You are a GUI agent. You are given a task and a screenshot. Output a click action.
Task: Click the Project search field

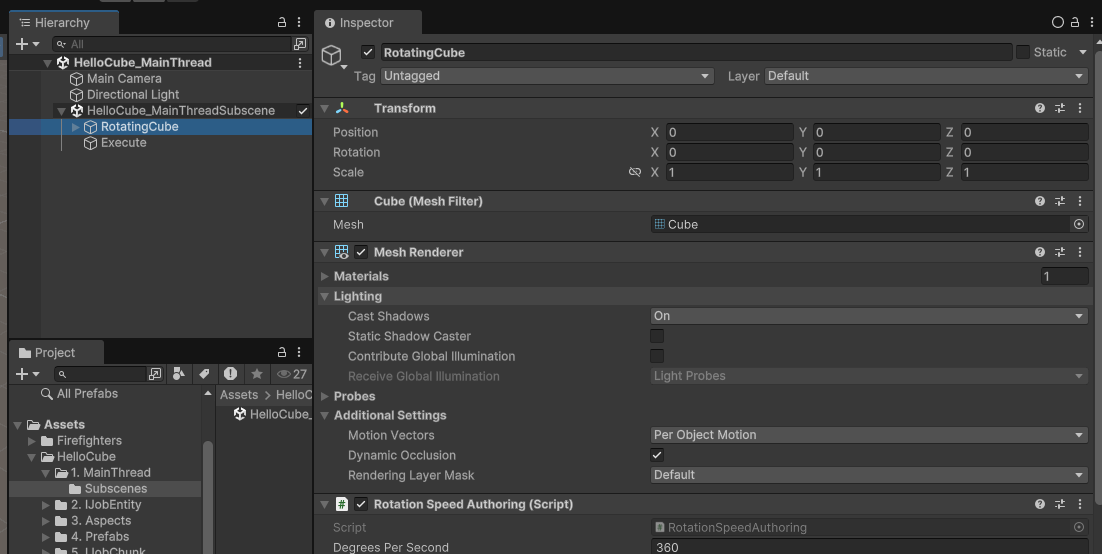tap(101, 374)
